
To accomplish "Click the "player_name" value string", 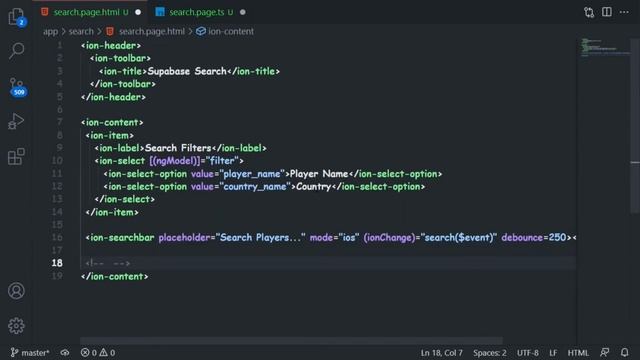I will point(252,174).
